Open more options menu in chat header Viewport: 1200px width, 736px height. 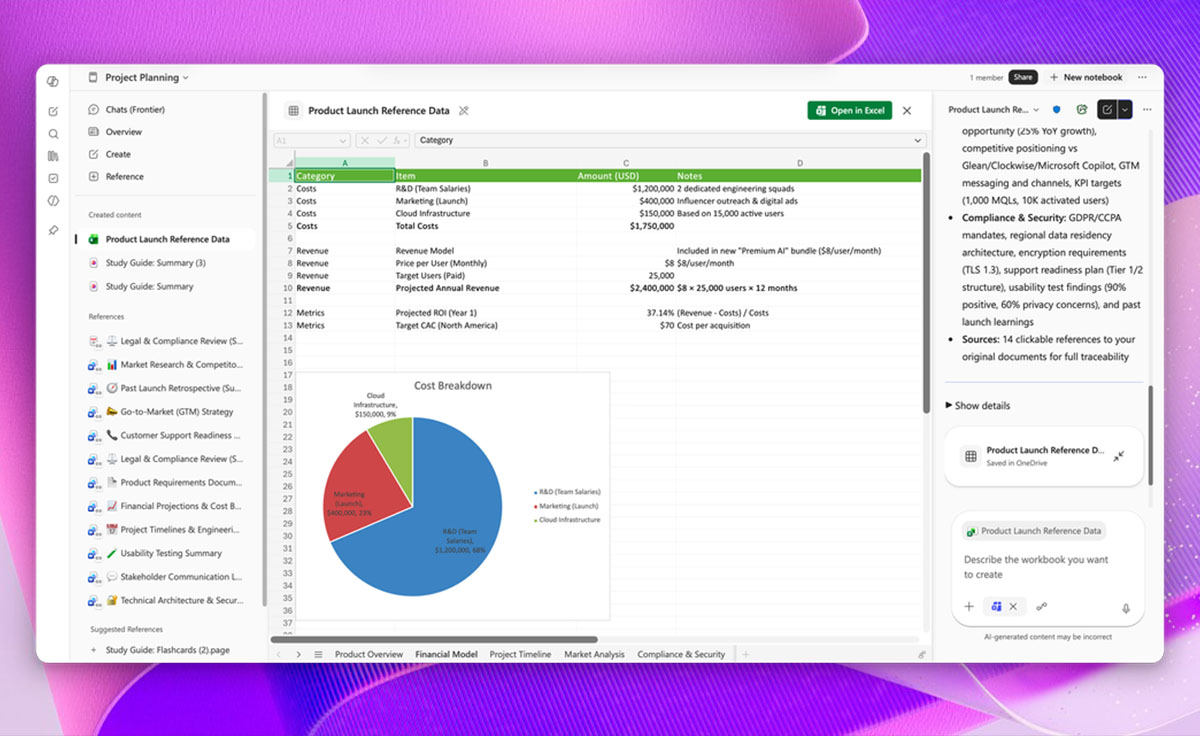point(1147,110)
